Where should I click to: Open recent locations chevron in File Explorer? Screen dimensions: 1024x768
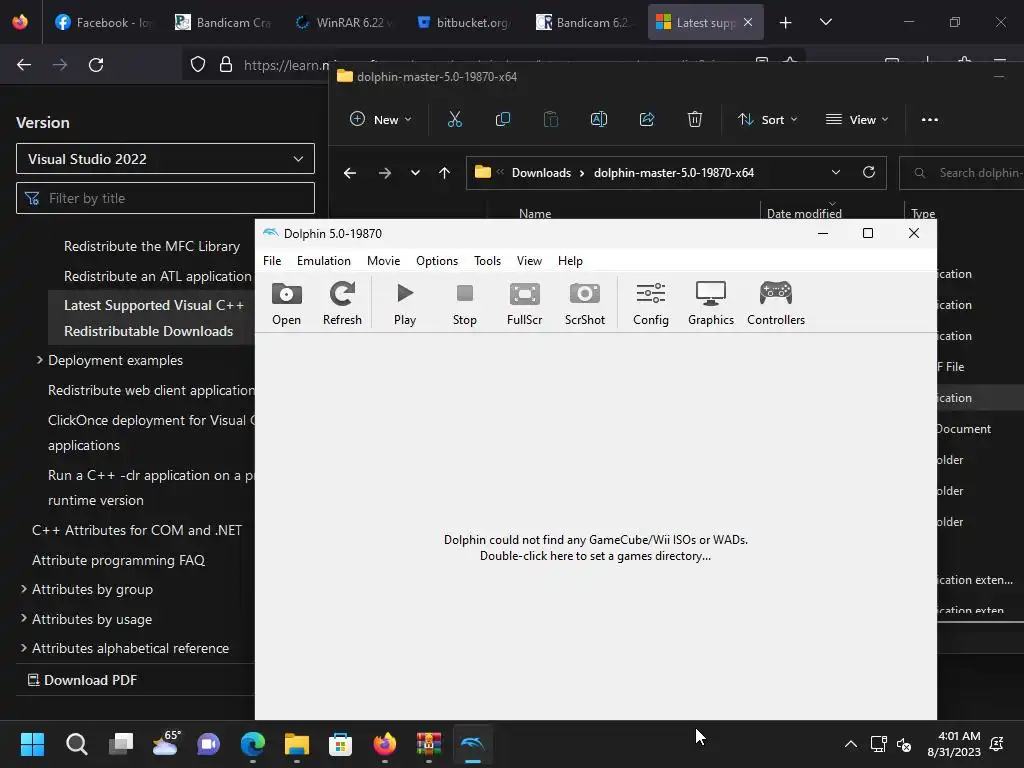click(x=415, y=173)
